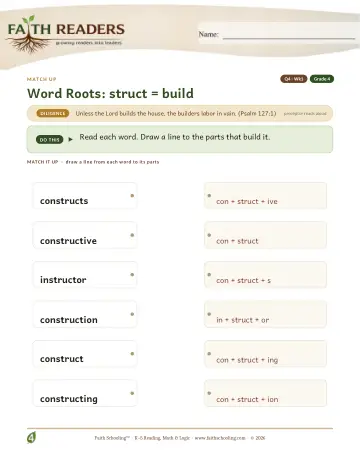Click the DO THIS badge

[49, 140]
